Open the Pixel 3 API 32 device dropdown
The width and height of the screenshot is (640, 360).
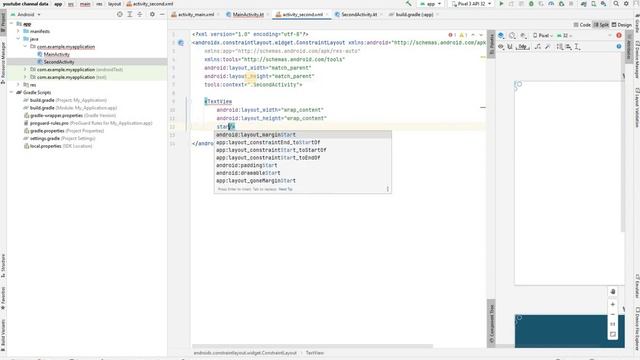tap(471, 4)
